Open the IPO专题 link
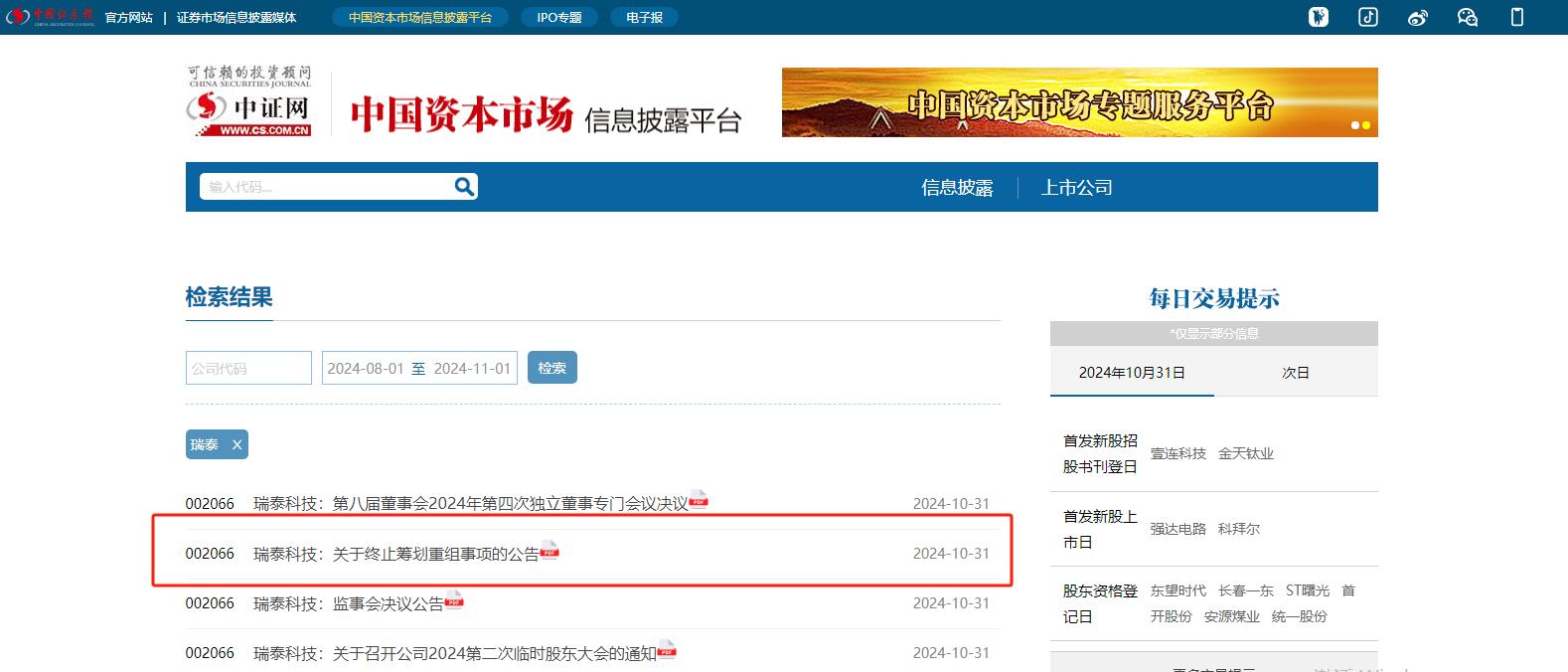The image size is (1568, 672). [x=558, y=18]
